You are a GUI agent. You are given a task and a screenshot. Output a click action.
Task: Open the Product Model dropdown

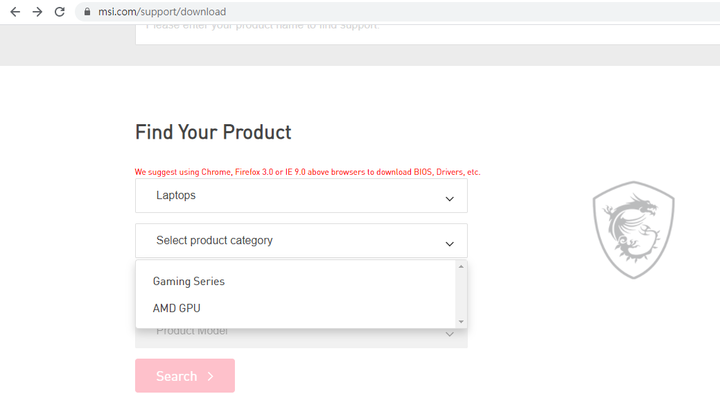(x=301, y=338)
